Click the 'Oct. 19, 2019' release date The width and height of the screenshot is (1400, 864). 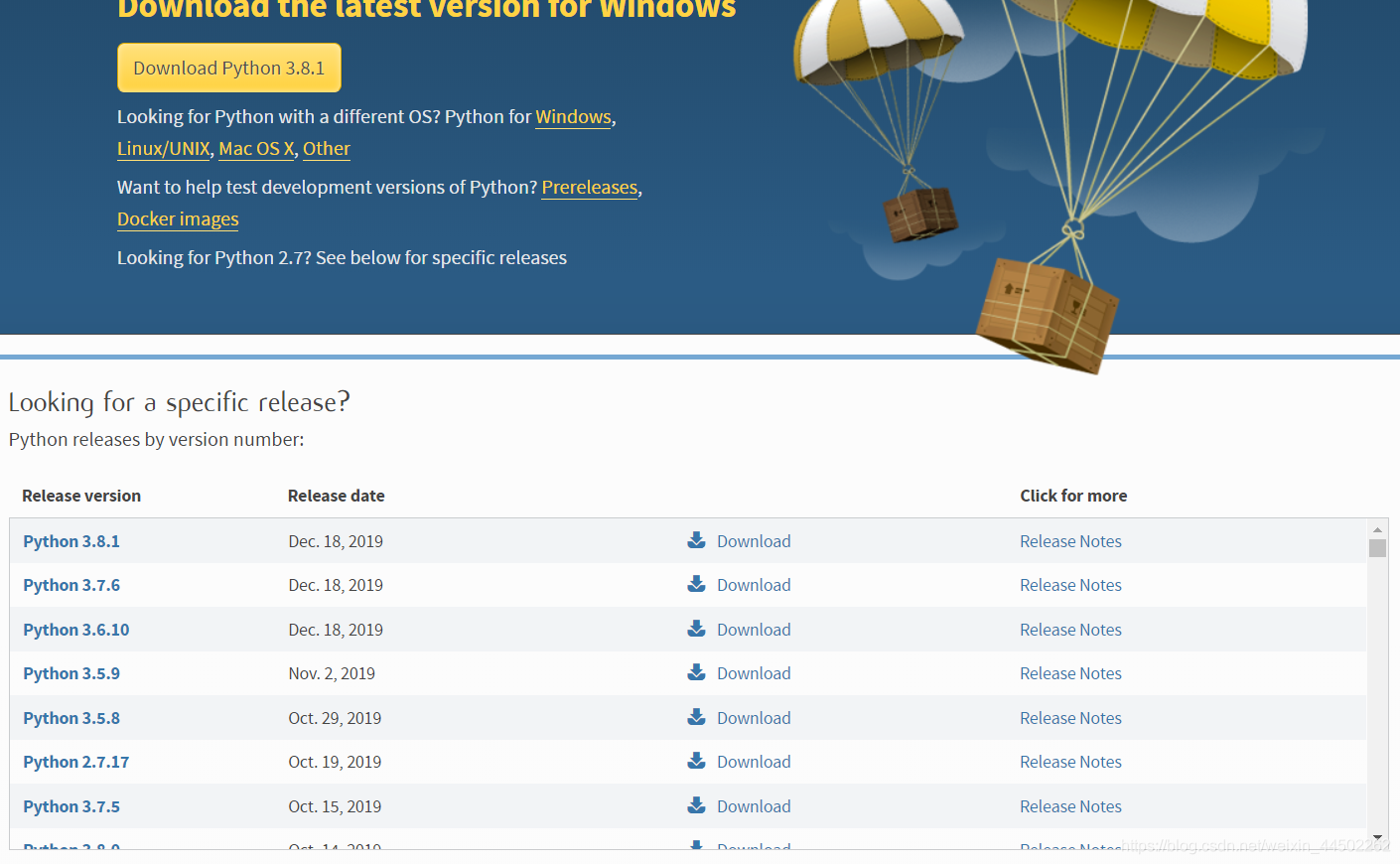click(x=335, y=762)
